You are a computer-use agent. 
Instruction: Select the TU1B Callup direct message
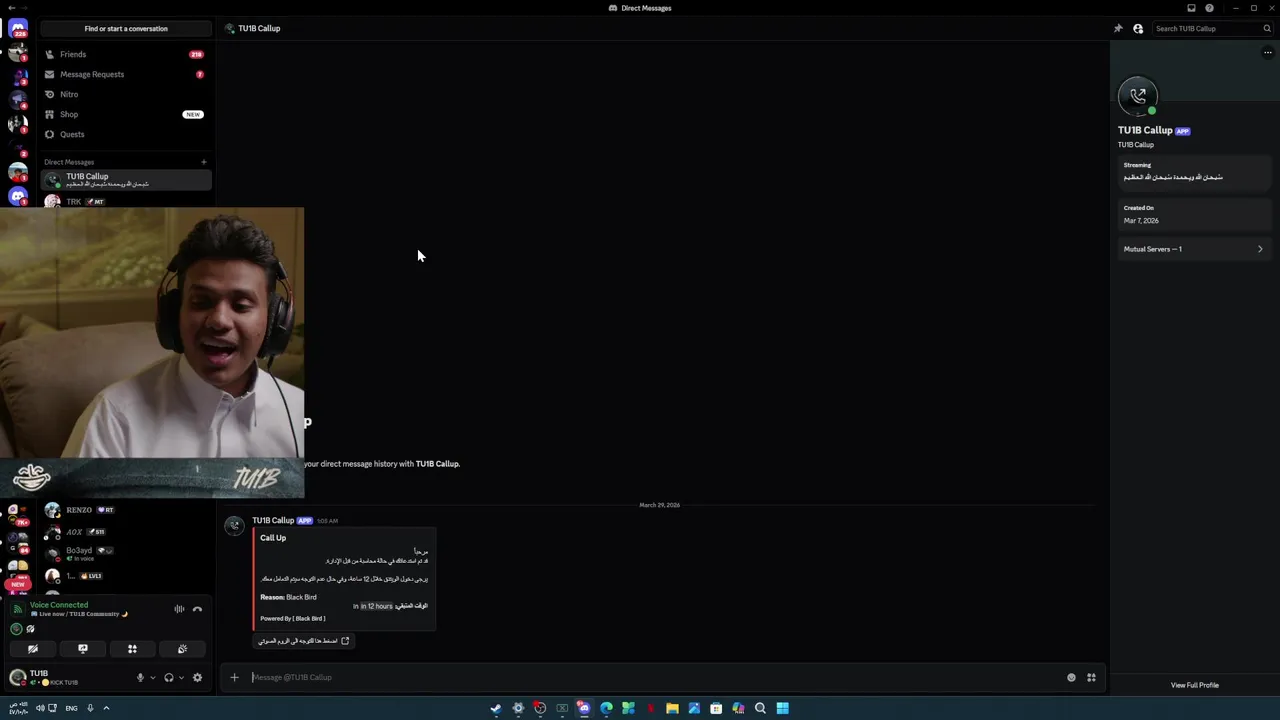[126, 180]
